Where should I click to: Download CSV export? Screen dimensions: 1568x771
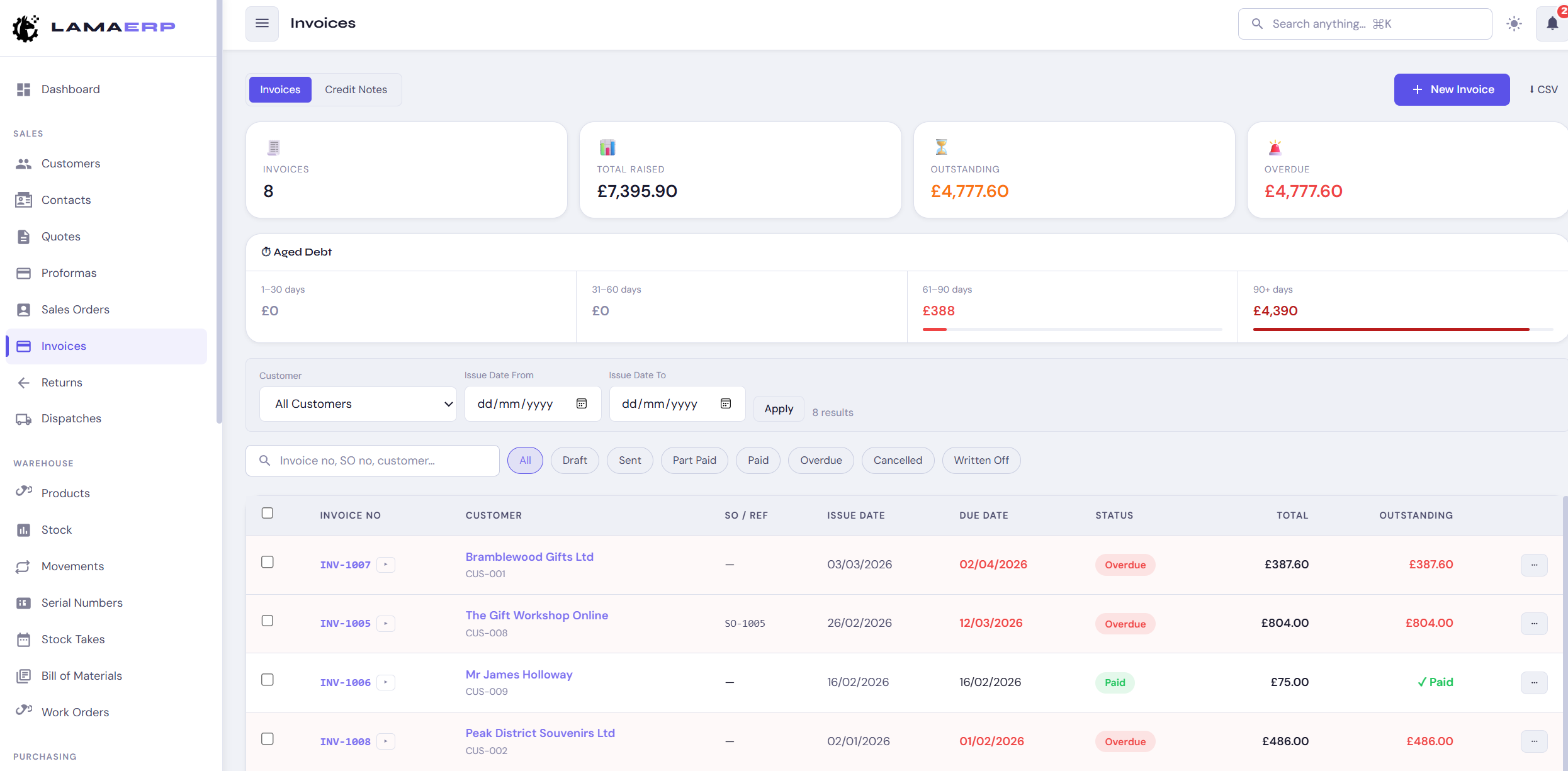tap(1543, 89)
